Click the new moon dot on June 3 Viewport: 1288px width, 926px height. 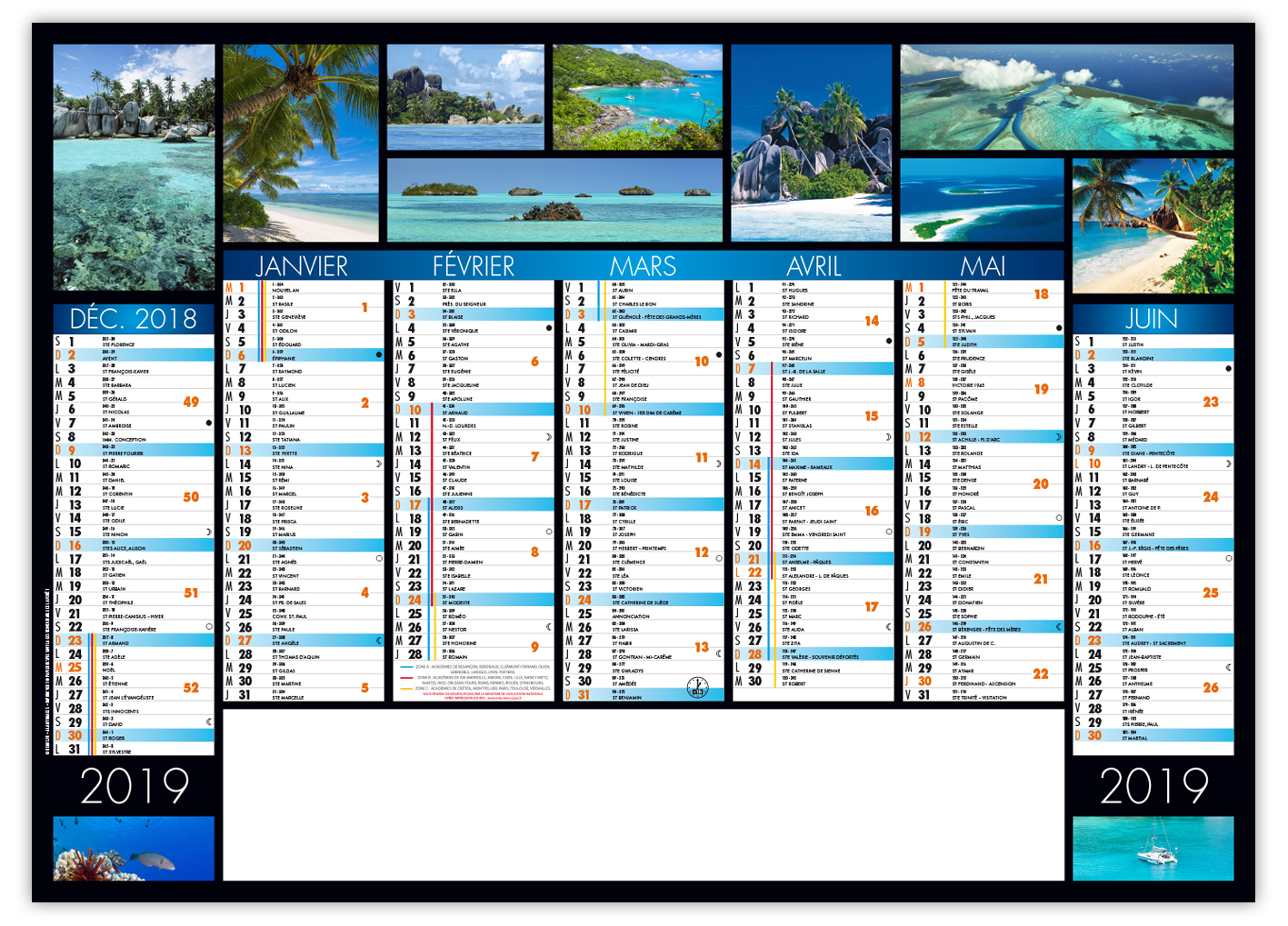click(1229, 369)
